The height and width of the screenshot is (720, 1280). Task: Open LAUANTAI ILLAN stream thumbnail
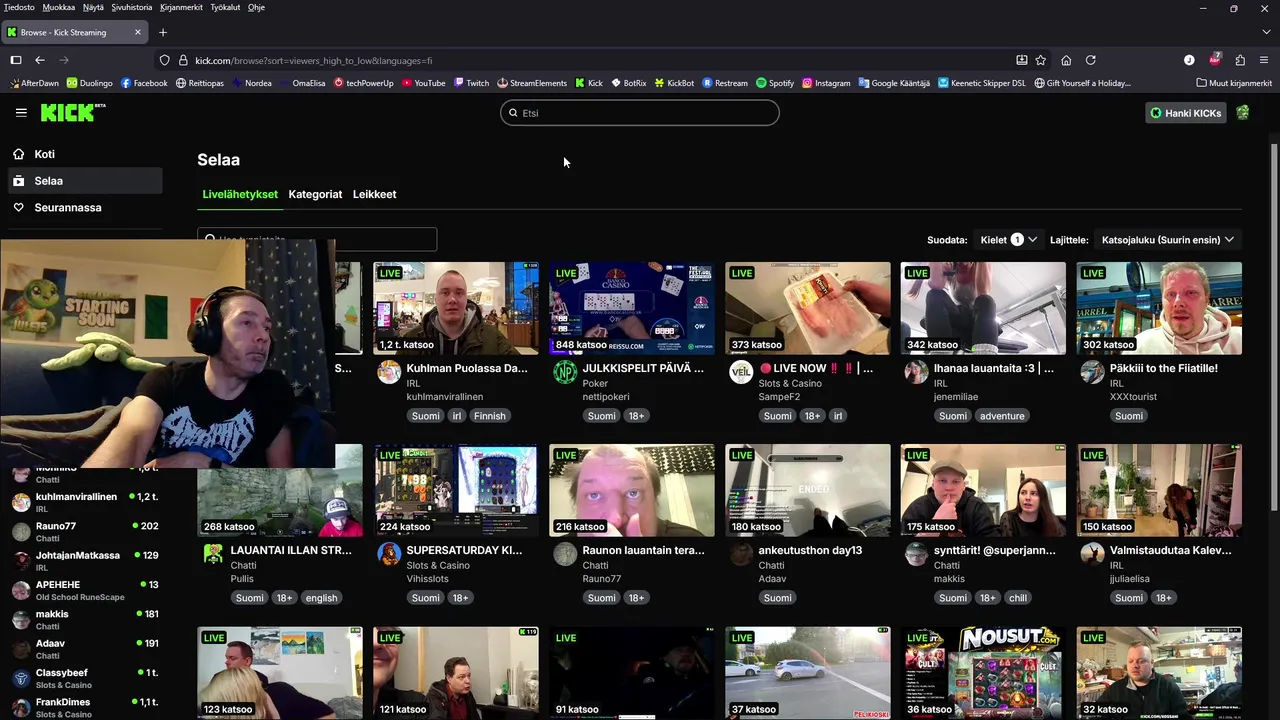click(x=280, y=490)
